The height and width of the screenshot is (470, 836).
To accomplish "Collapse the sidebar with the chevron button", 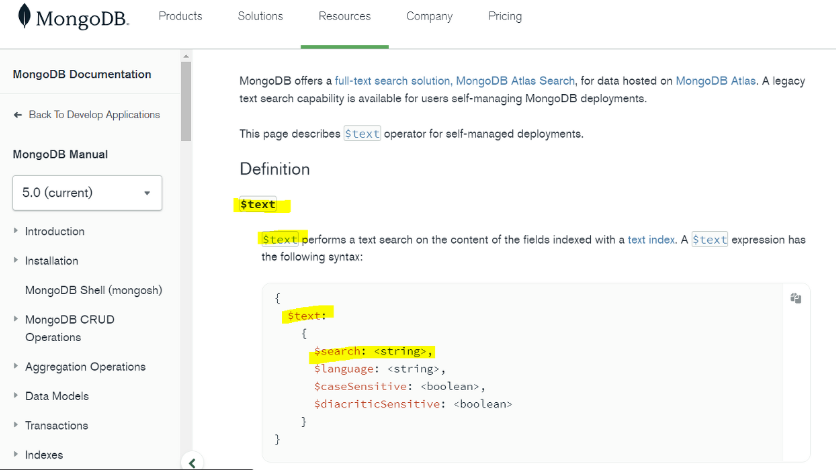I will (192, 463).
